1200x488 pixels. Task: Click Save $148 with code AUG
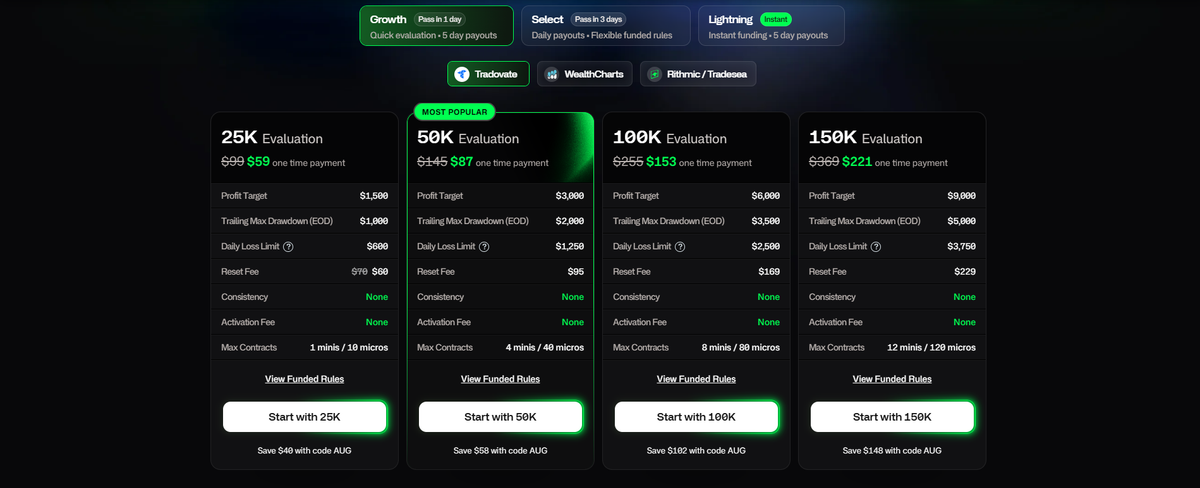coord(892,451)
